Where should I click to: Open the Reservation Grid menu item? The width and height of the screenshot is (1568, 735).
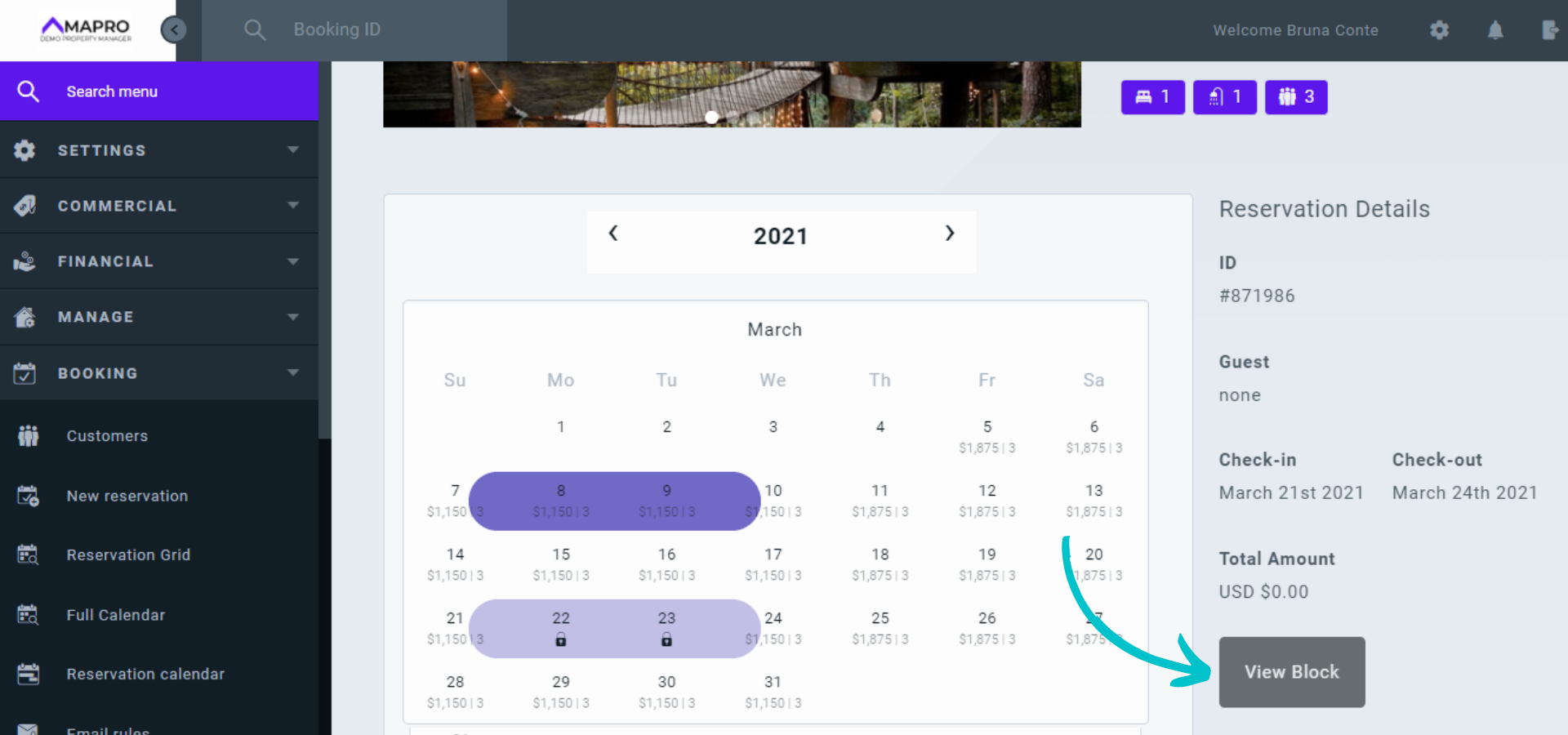click(x=128, y=555)
